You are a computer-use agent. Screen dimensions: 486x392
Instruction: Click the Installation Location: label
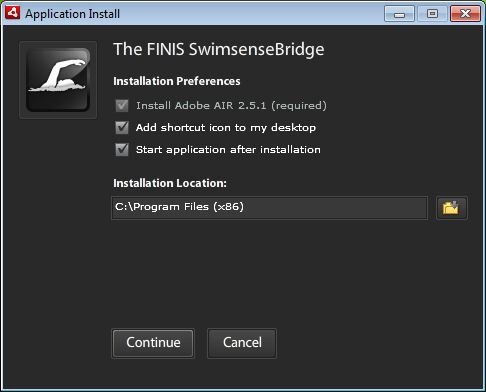(170, 183)
